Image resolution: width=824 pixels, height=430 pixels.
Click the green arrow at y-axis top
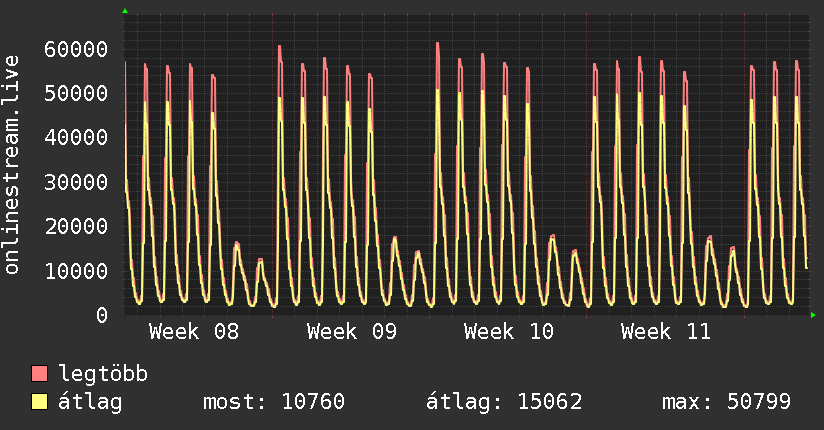(125, 11)
